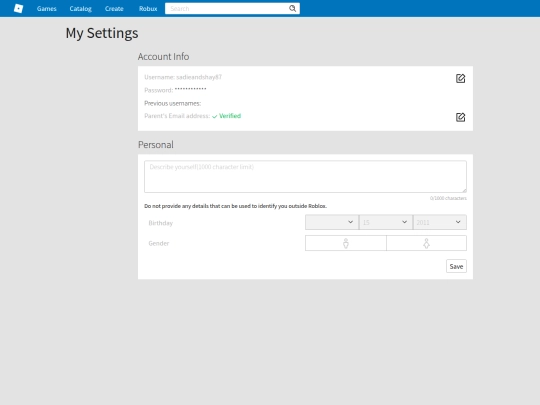Click the Gender label

coord(159,243)
